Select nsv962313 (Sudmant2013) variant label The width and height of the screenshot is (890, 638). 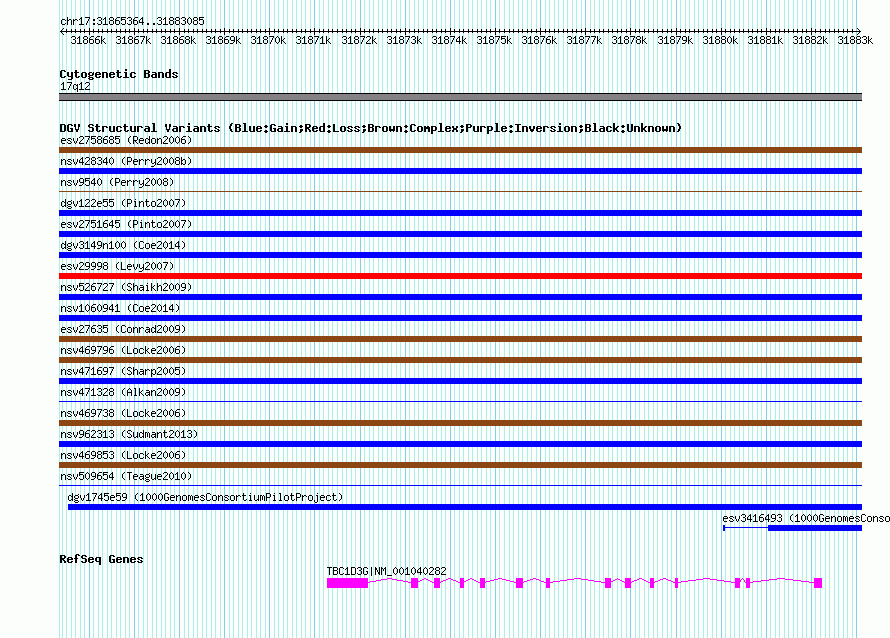pos(129,434)
